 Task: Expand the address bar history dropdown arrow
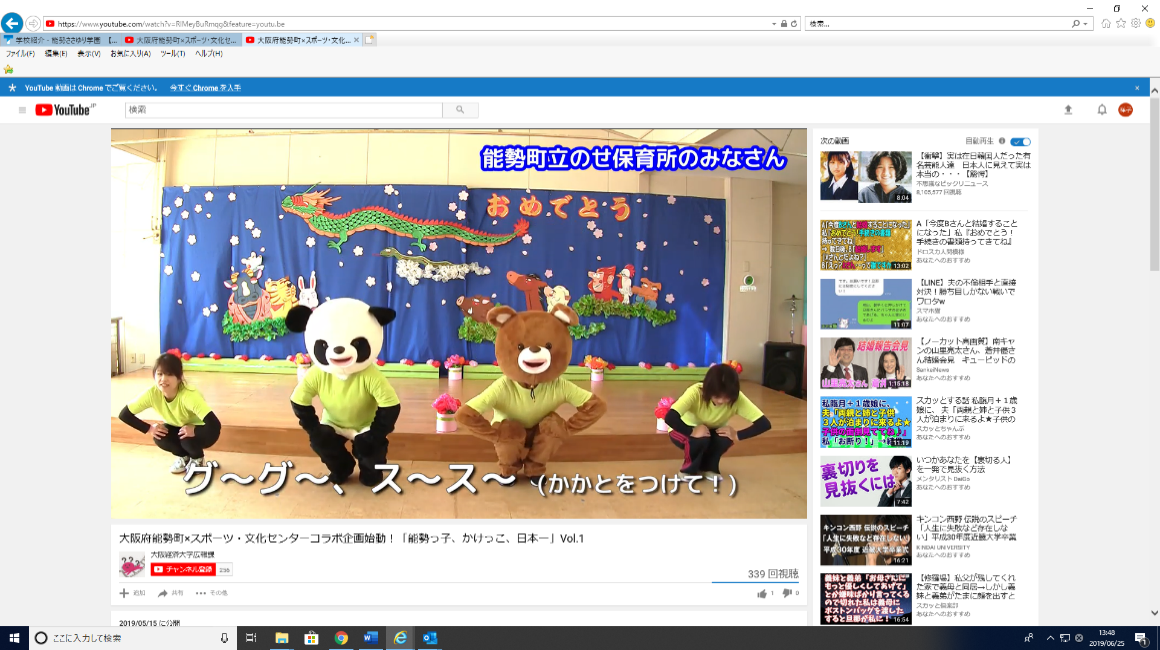tap(774, 23)
